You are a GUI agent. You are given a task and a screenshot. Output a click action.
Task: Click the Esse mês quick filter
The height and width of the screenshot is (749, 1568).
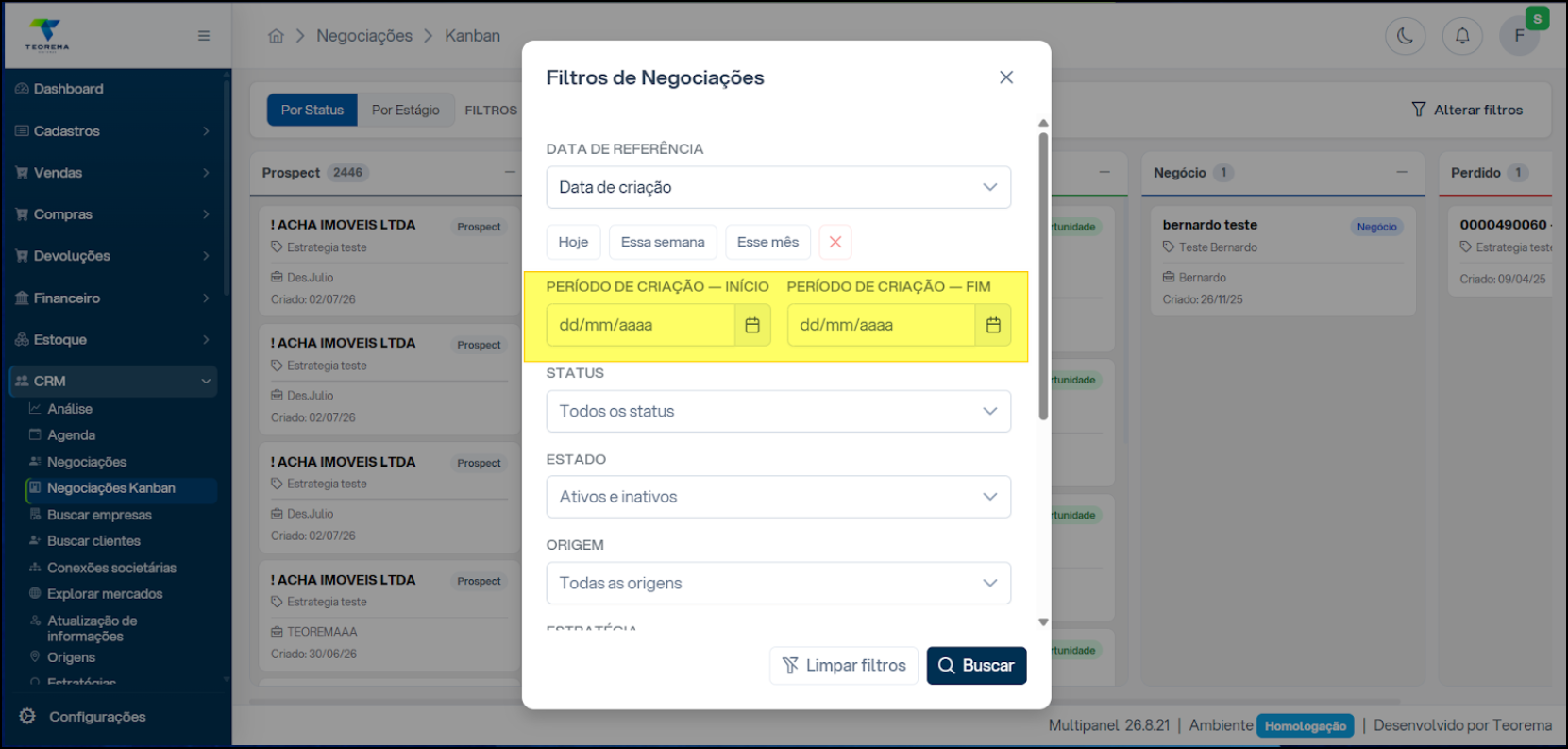pyautogui.click(x=767, y=242)
